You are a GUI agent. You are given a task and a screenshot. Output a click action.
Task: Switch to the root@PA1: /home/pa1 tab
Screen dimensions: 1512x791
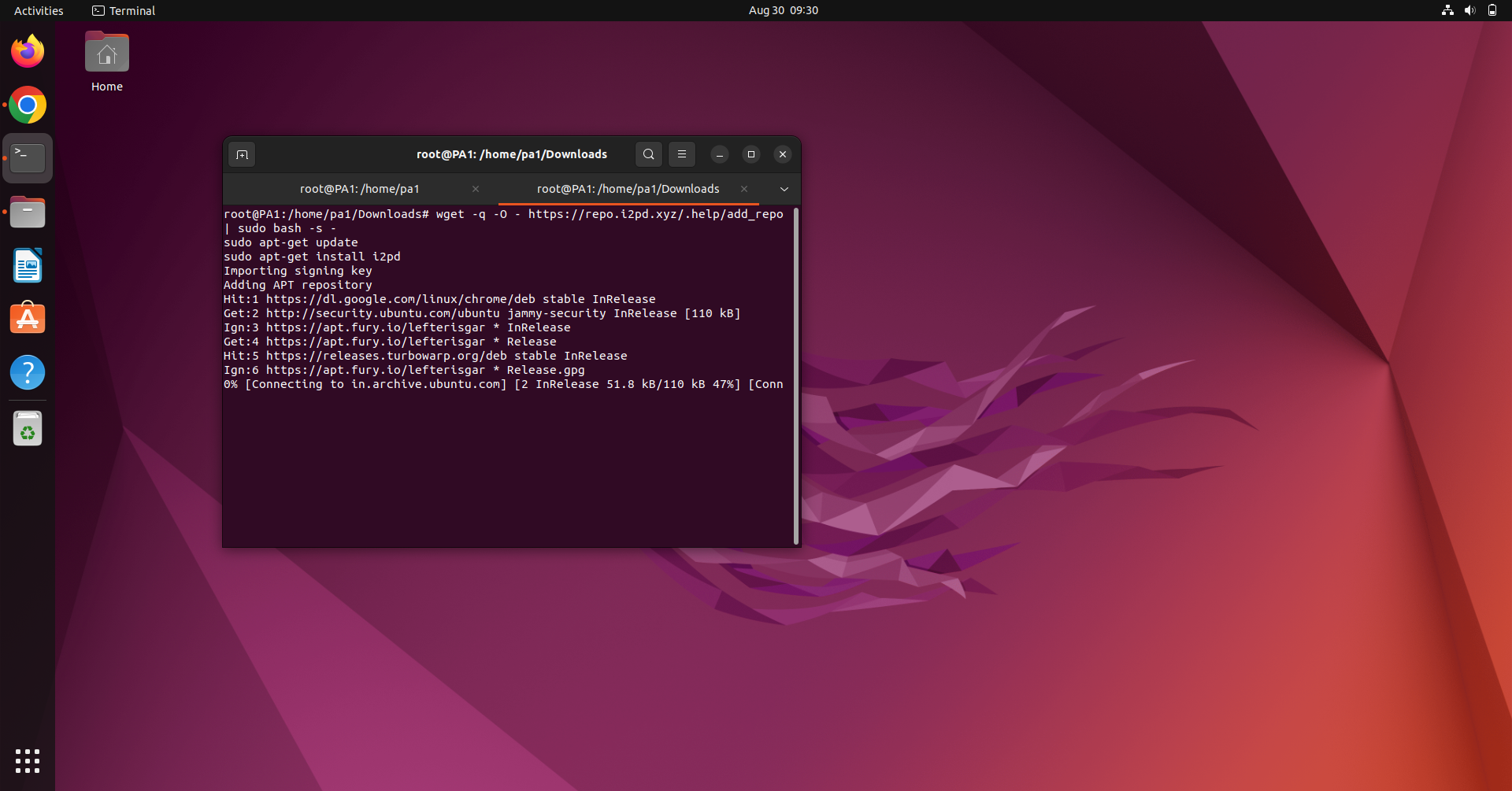click(x=359, y=189)
